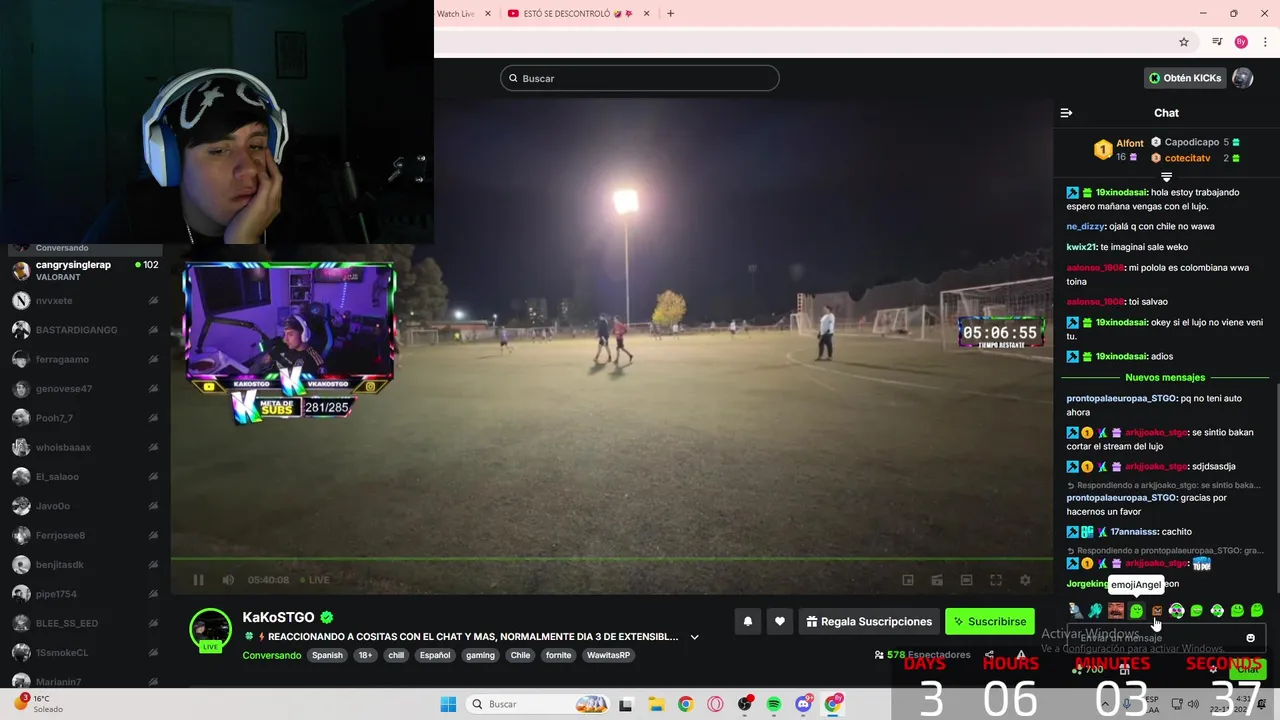This screenshot has width=1280, height=720.
Task: Open nvvxete channel in sidebar
Action: (85, 300)
